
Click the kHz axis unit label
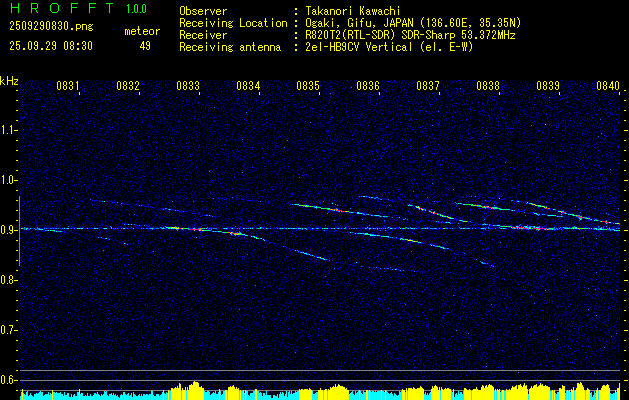pos(9,81)
